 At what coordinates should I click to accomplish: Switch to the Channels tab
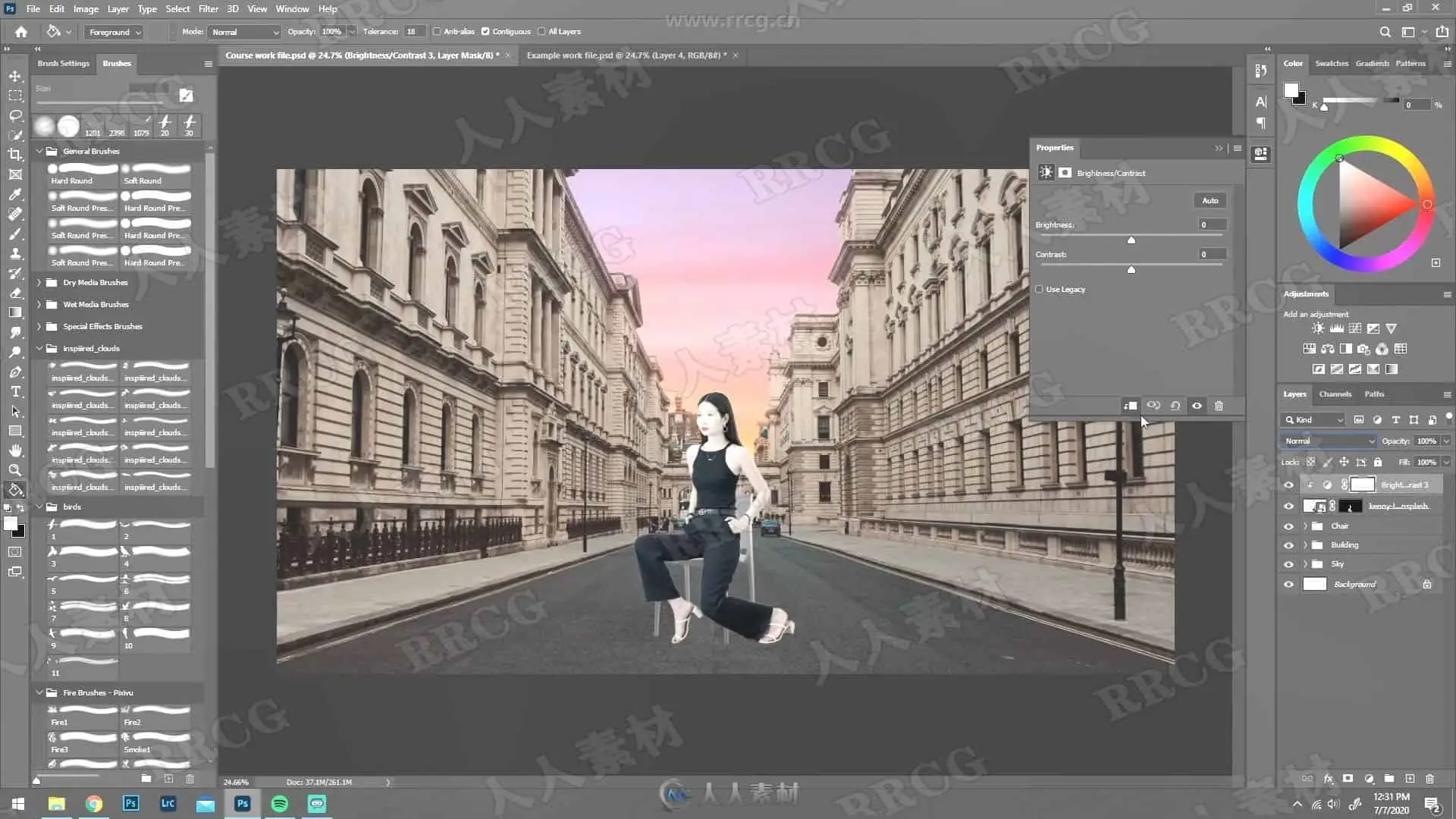1335,394
